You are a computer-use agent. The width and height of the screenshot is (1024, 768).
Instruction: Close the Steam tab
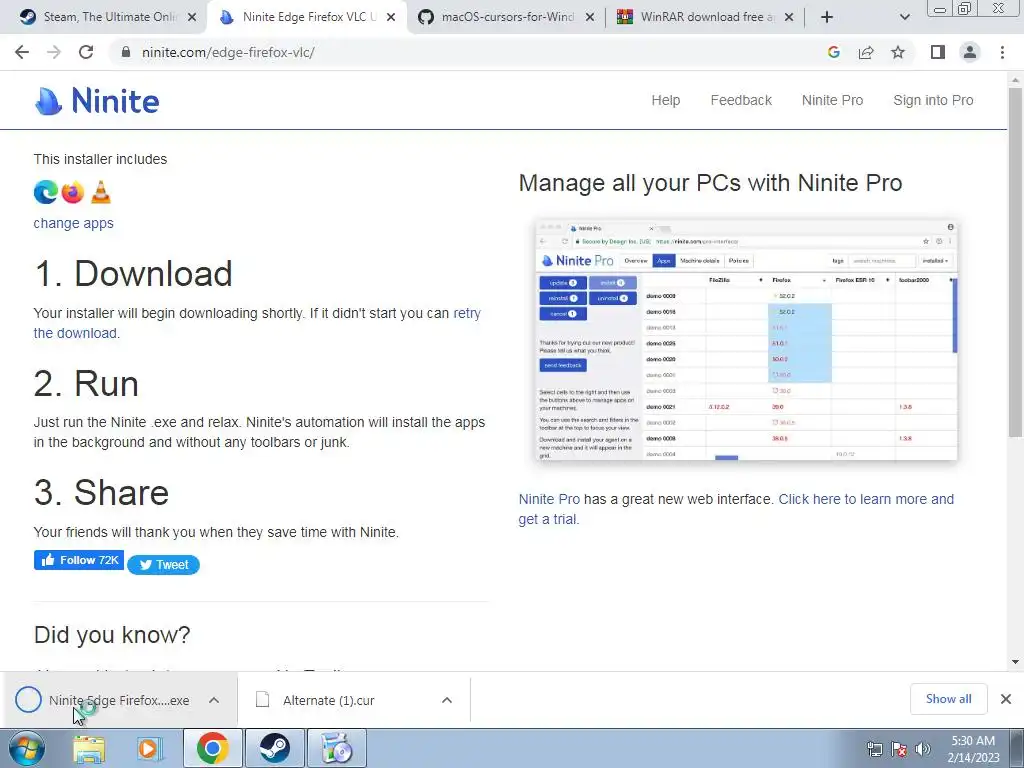coord(192,17)
